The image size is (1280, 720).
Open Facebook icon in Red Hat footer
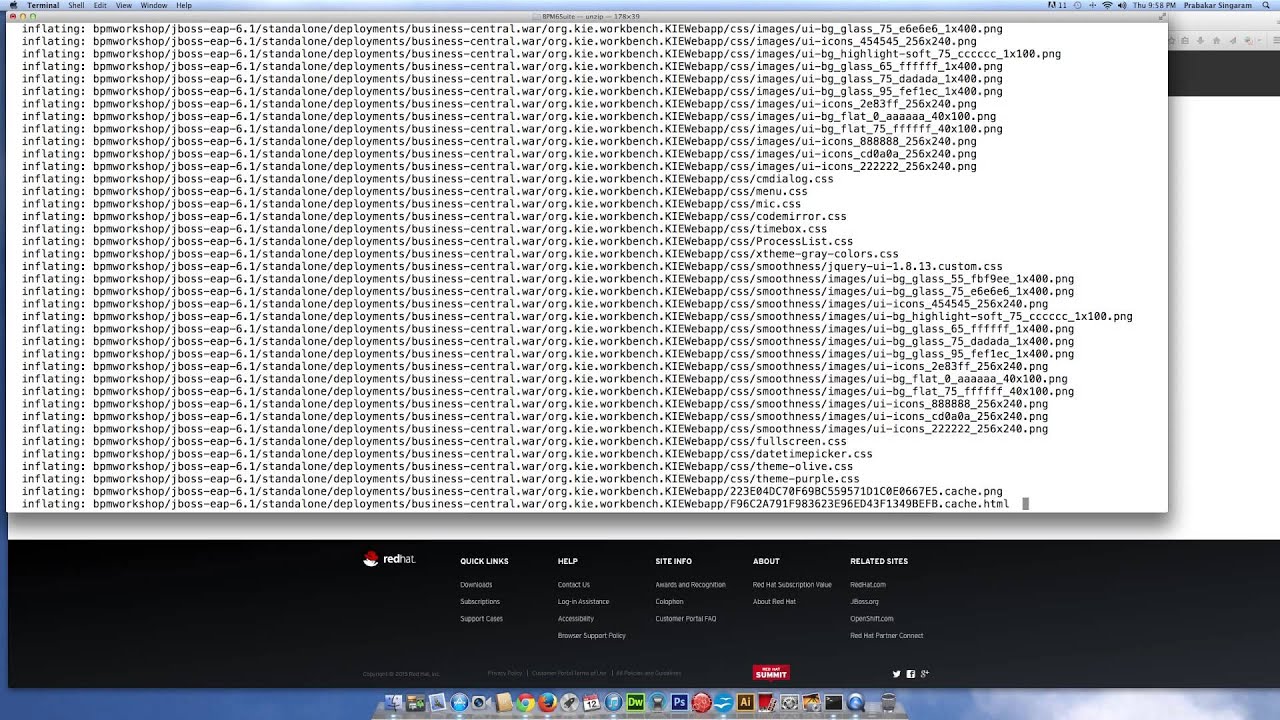911,674
